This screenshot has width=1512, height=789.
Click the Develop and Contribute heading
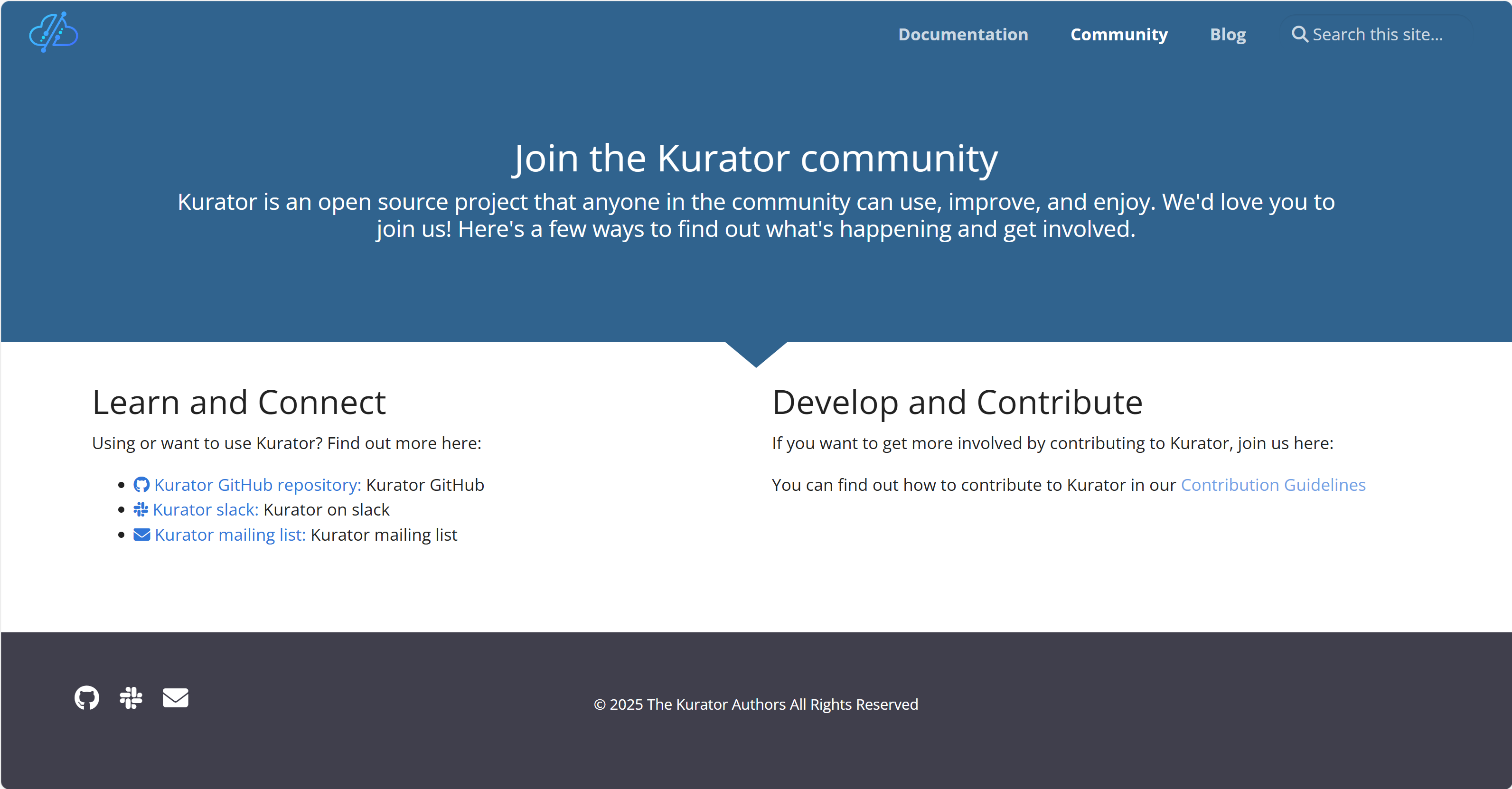pos(957,402)
